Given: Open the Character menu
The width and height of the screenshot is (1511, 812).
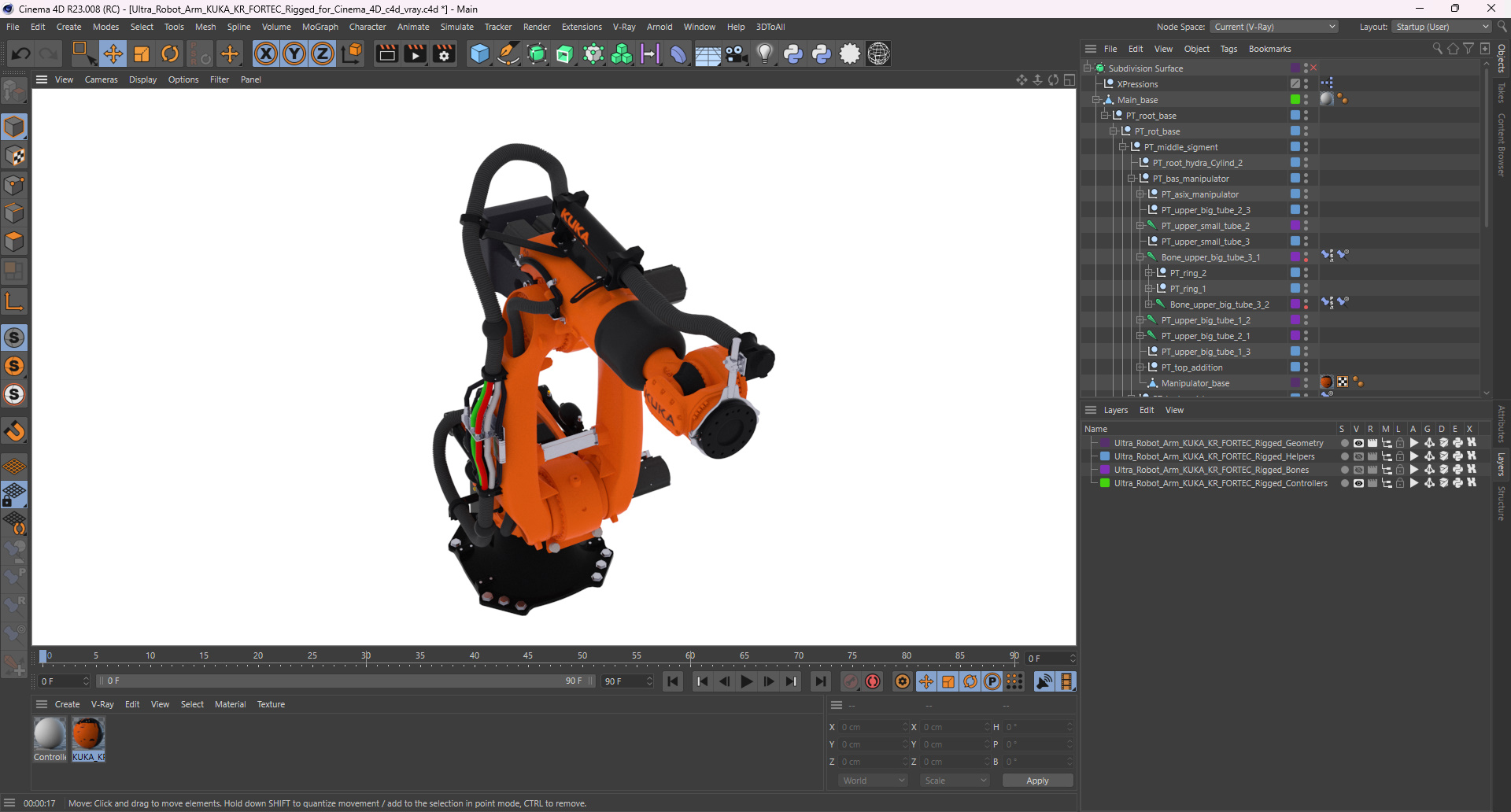Looking at the screenshot, I should pyautogui.click(x=368, y=27).
